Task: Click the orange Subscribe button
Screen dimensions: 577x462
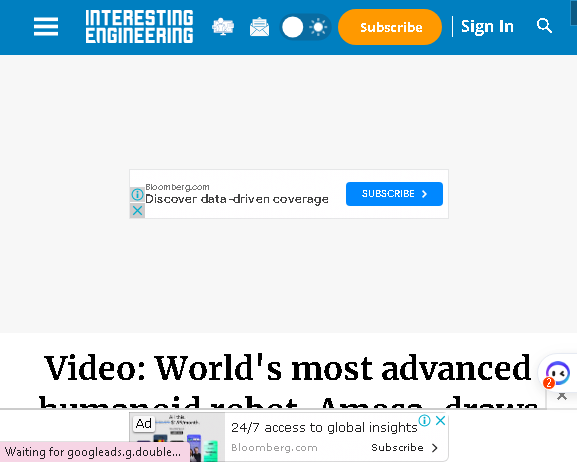Action: (390, 27)
